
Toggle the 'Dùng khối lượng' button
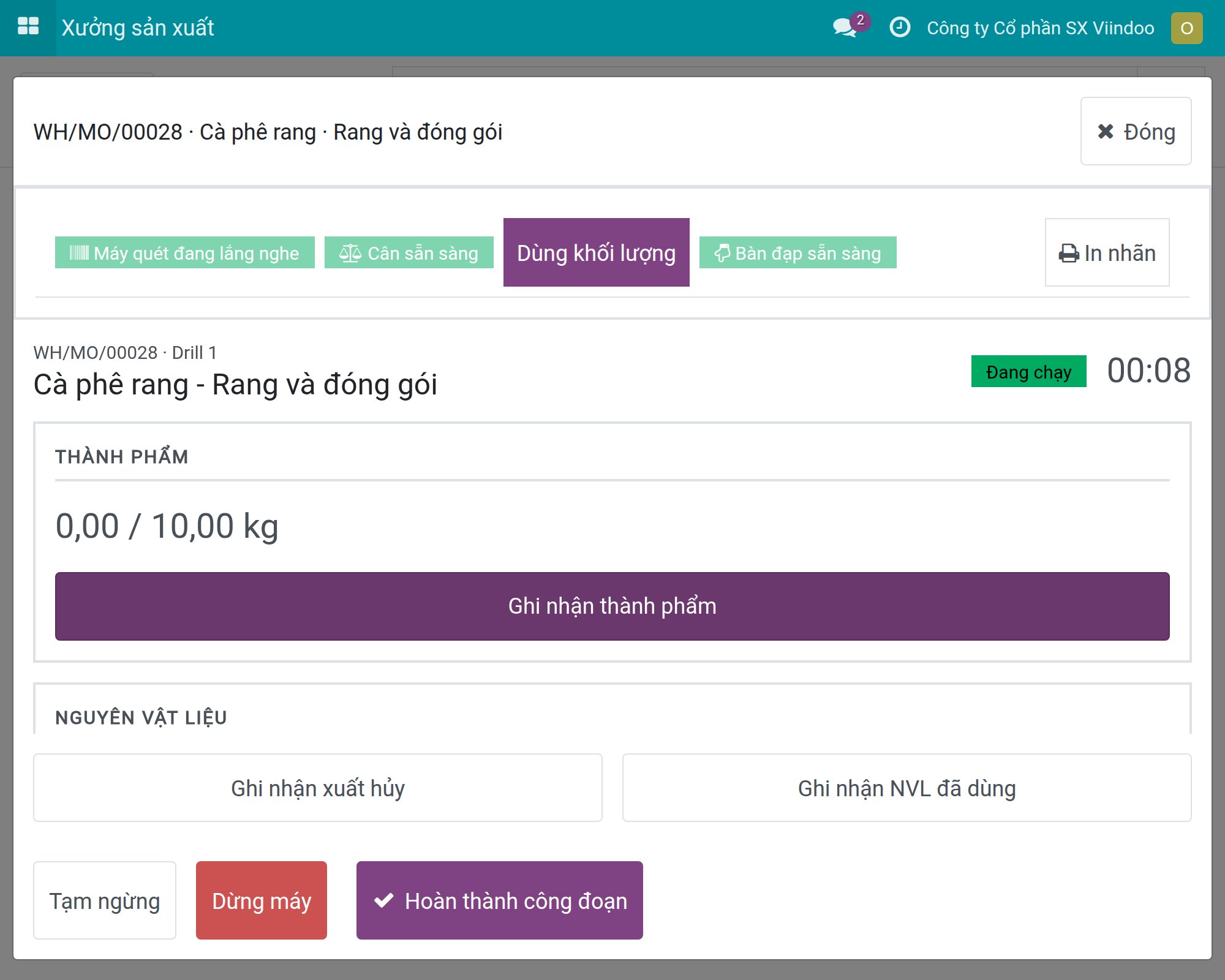pos(596,252)
